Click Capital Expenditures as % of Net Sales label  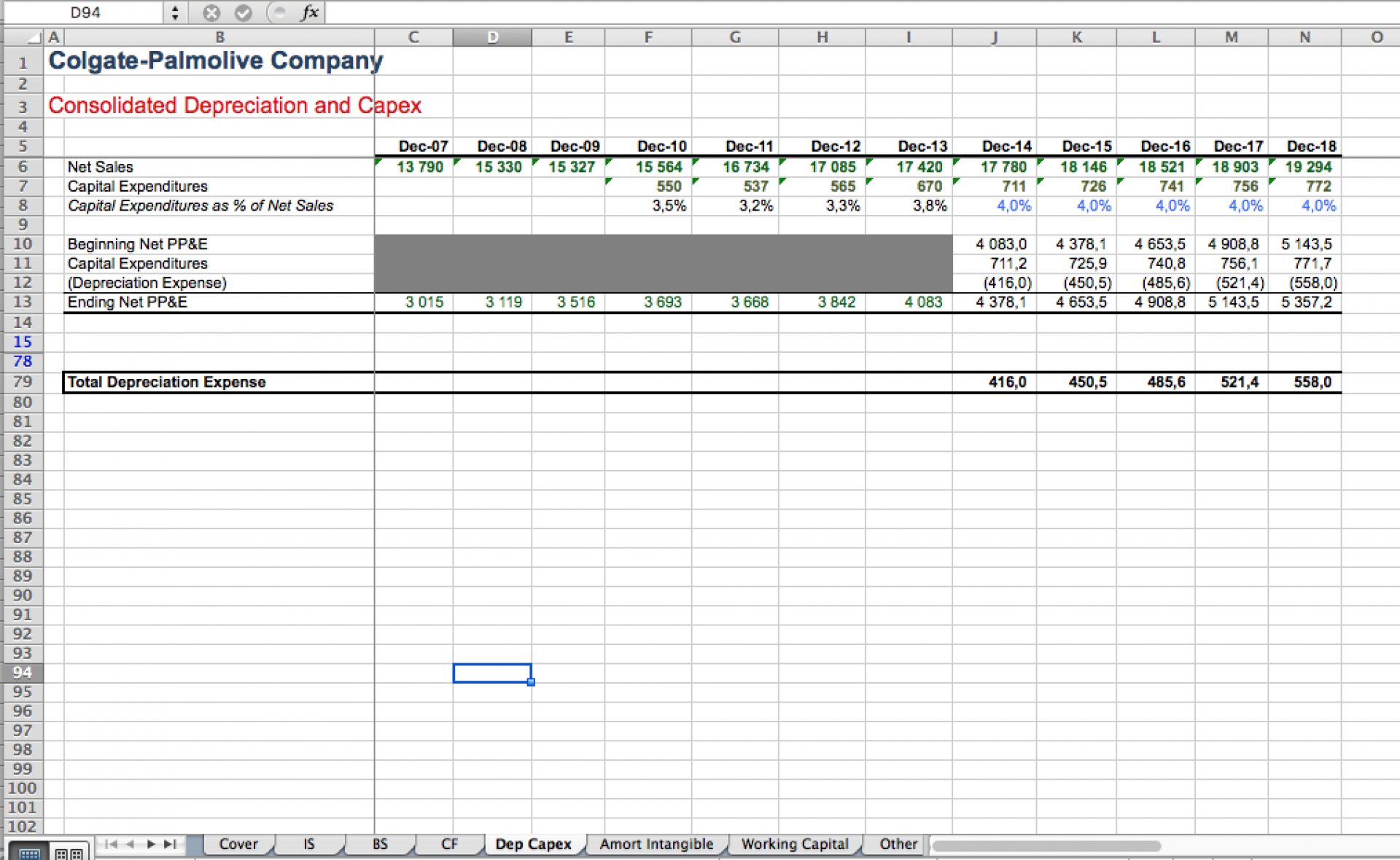pyautogui.click(x=201, y=206)
